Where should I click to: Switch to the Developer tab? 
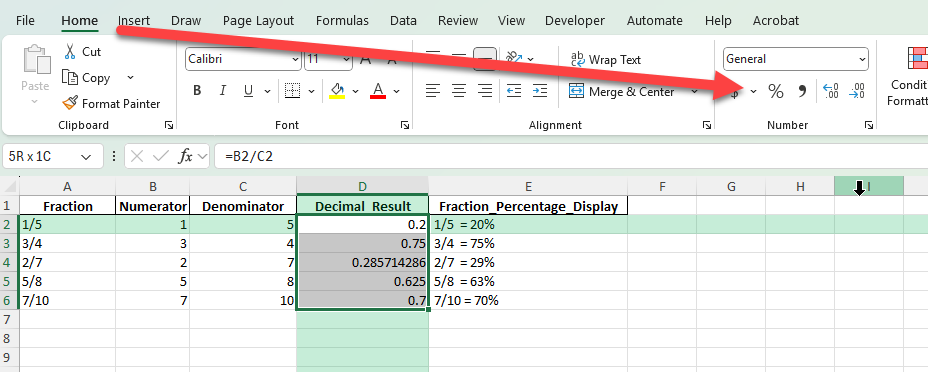575,21
